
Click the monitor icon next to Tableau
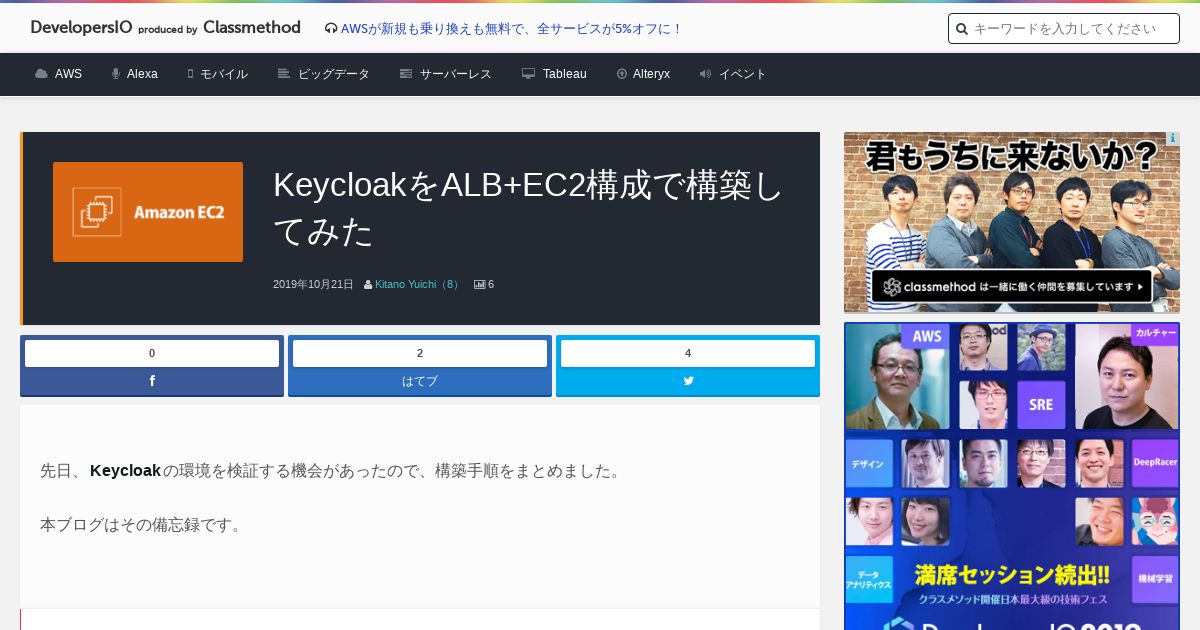coord(528,74)
